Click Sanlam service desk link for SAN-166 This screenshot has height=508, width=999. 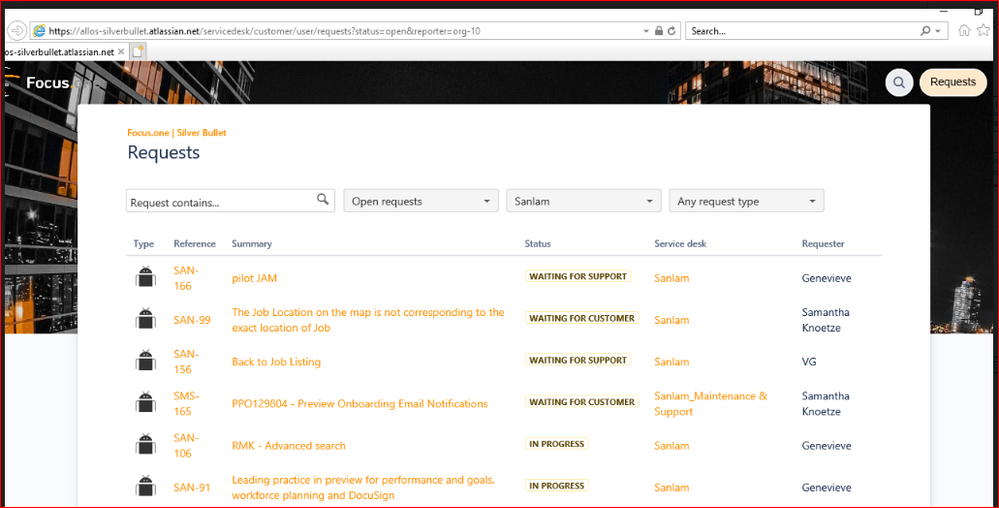click(672, 278)
